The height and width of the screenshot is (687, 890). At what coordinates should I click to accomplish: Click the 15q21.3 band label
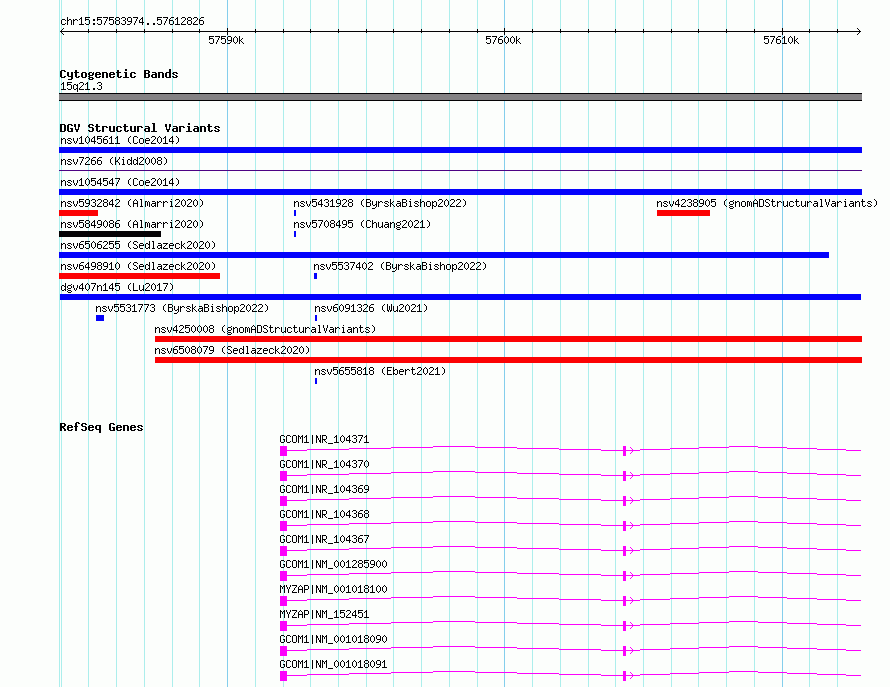point(81,86)
